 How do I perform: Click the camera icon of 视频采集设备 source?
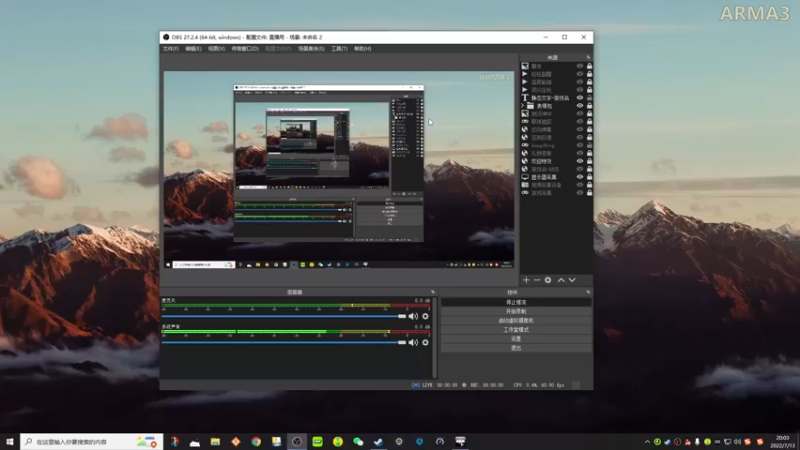click(x=524, y=185)
